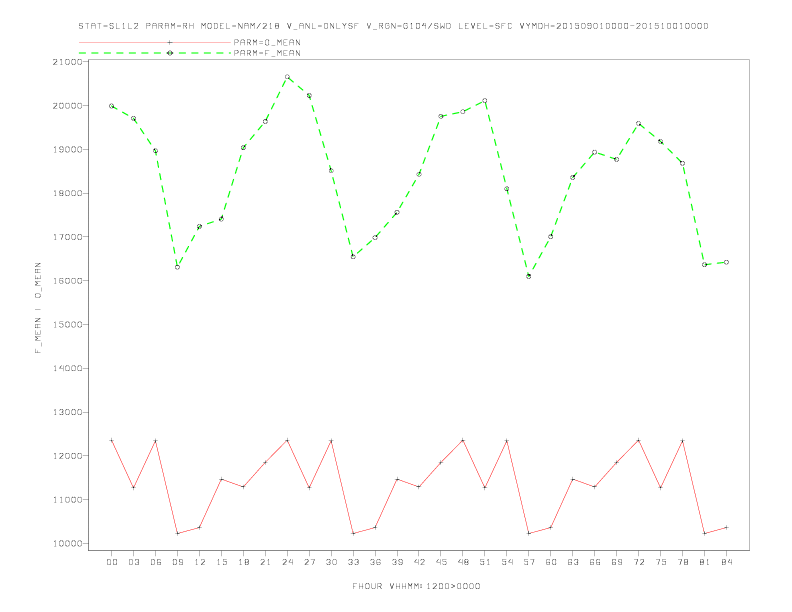Click the LEVEL=SFC header text
The width and height of the screenshot is (792, 612).
coord(485,26)
